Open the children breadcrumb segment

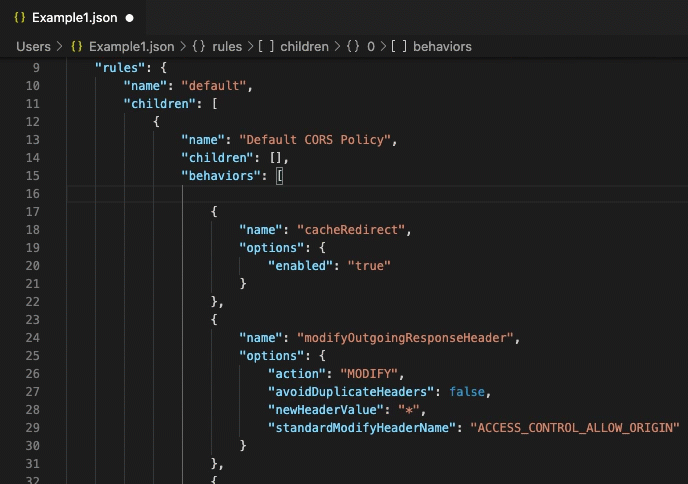tap(304, 47)
